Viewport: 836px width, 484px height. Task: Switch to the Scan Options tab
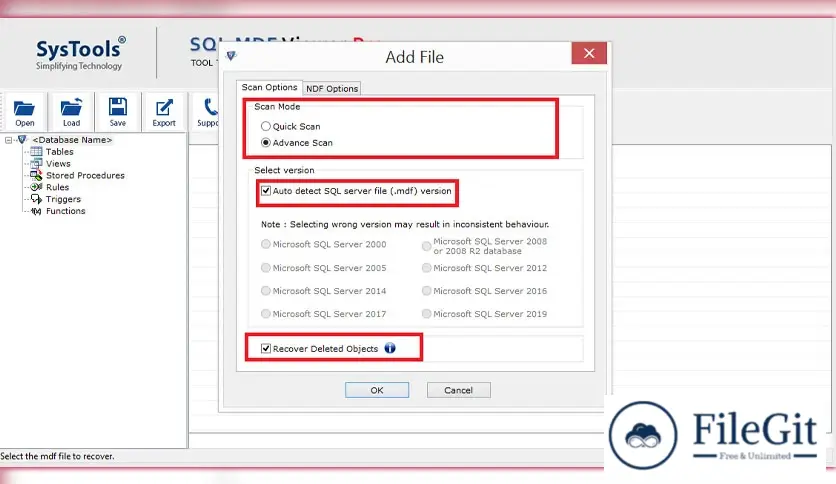pyautogui.click(x=269, y=87)
